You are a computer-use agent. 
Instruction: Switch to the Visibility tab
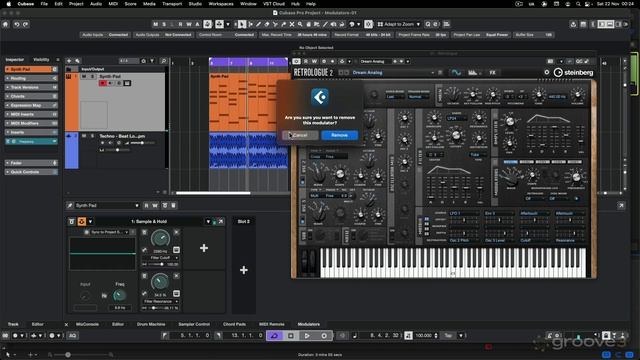tap(41, 60)
